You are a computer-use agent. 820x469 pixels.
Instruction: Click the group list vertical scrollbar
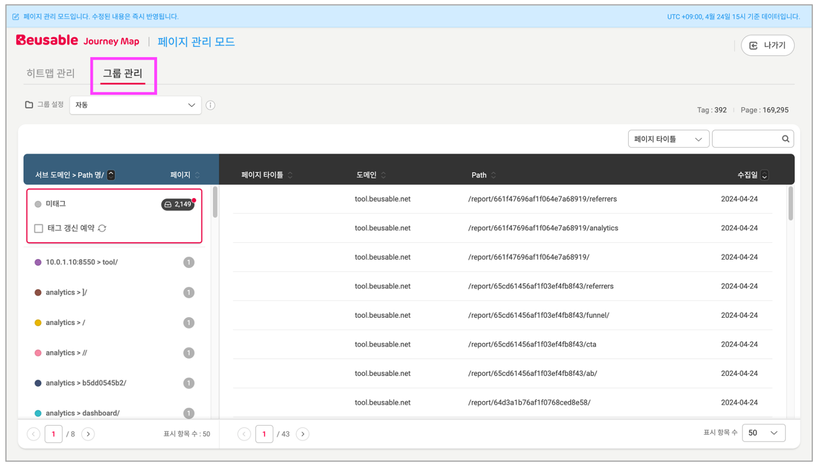(215, 203)
